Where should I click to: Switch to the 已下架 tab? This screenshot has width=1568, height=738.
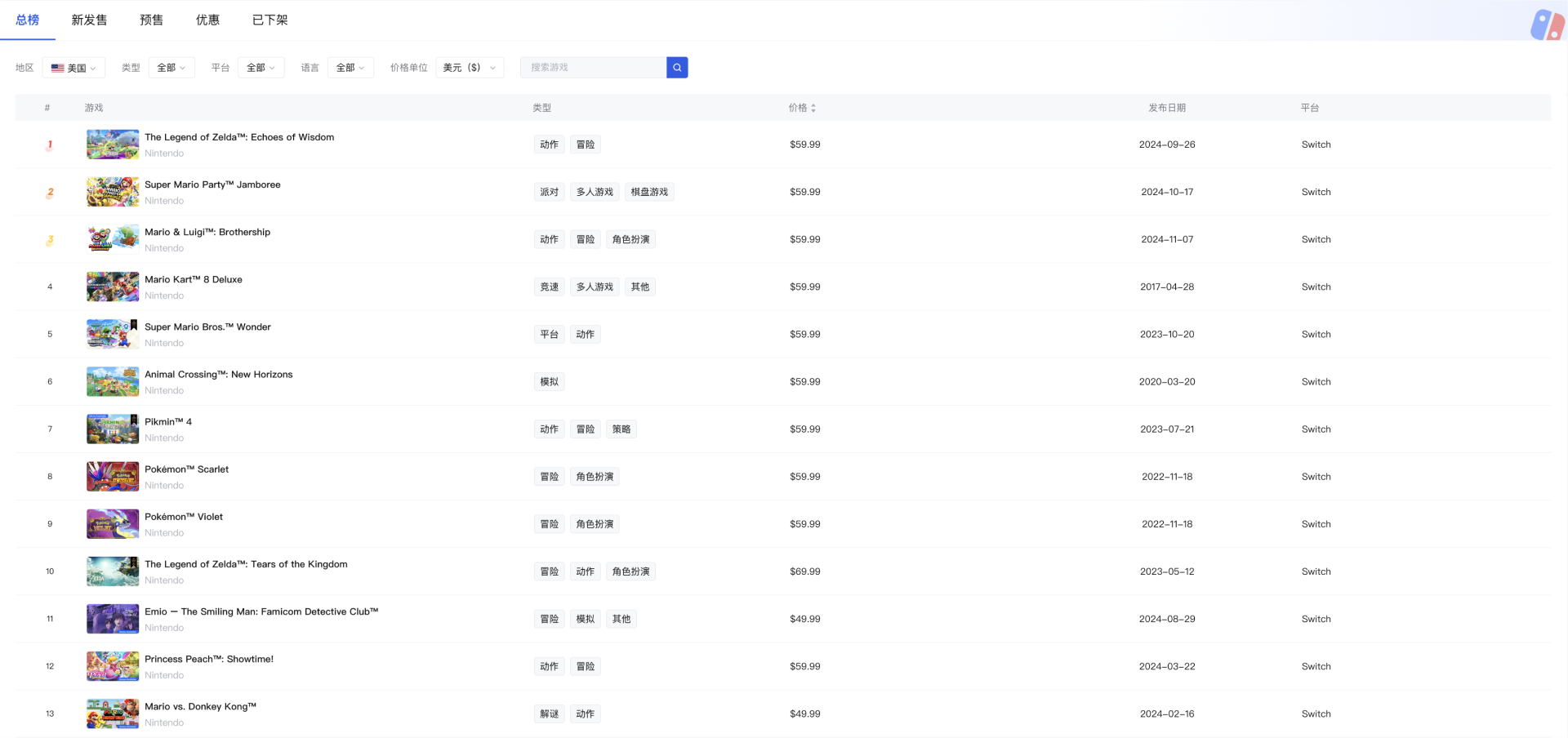270,20
